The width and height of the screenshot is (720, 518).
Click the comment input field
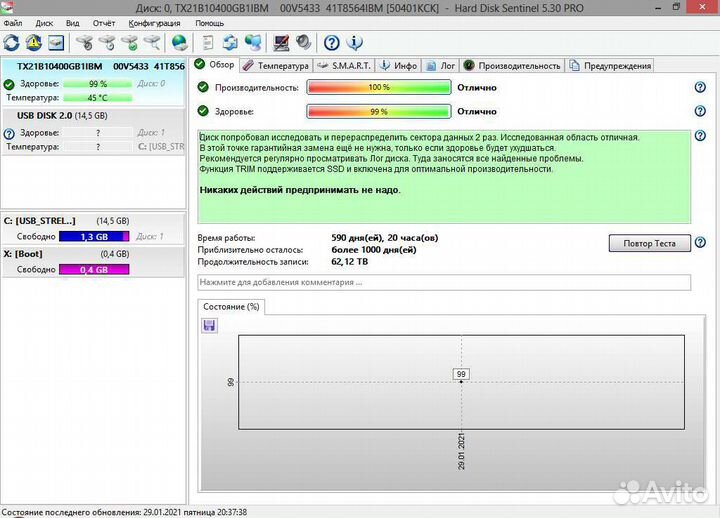[x=444, y=282]
